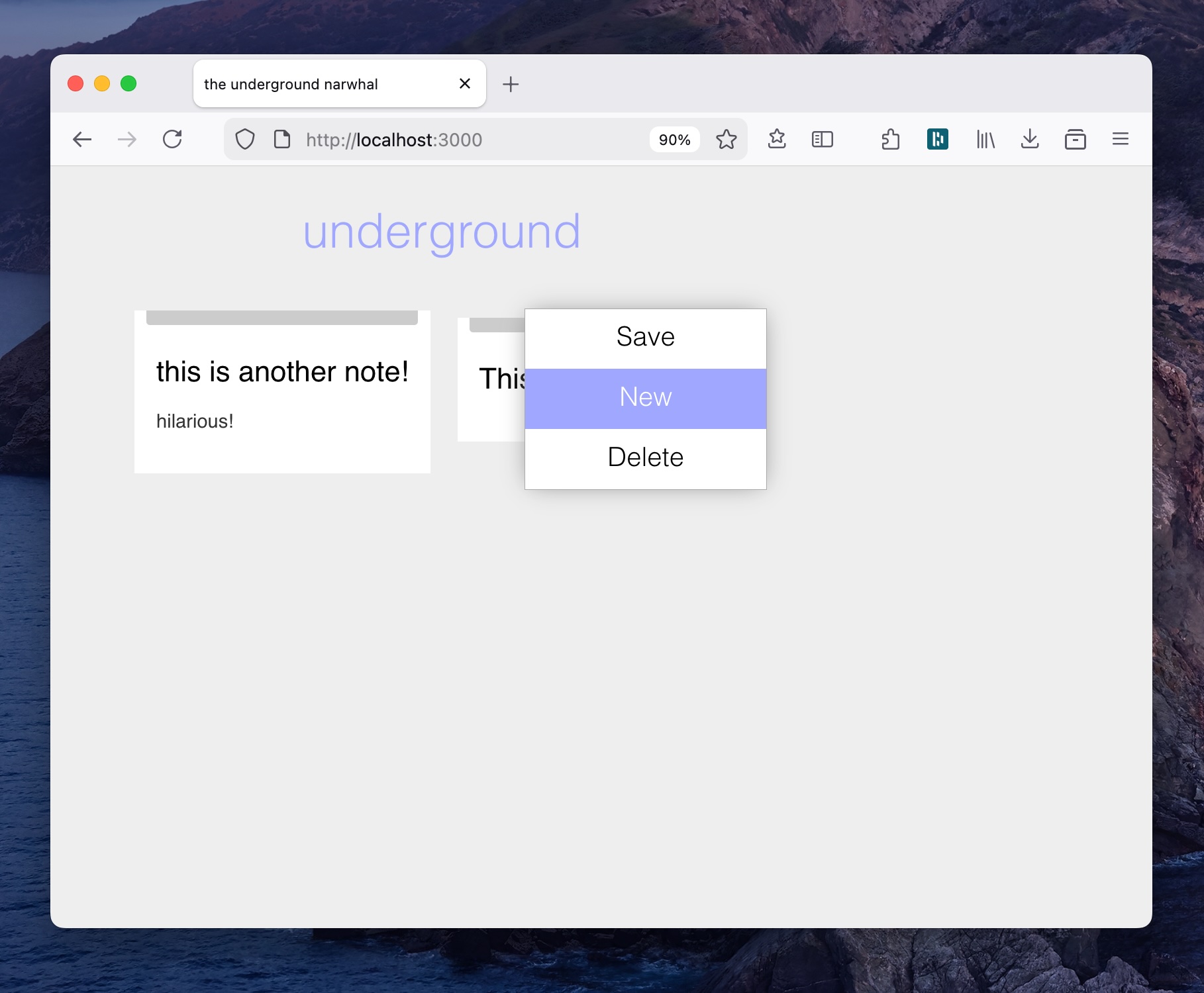Viewport: 1204px width, 993px height.
Task: Open a new browser tab
Action: point(511,84)
